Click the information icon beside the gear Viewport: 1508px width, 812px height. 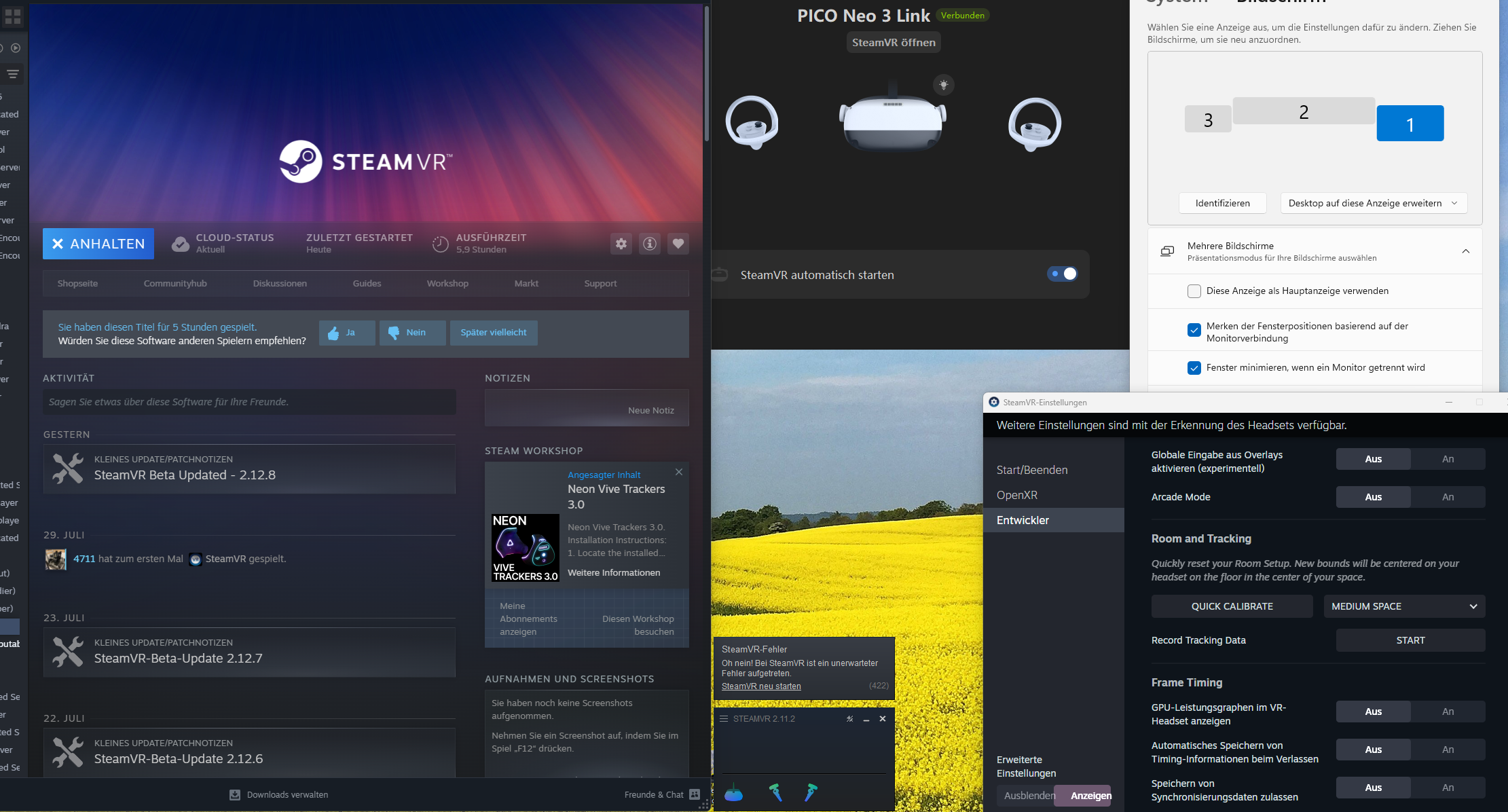(650, 244)
